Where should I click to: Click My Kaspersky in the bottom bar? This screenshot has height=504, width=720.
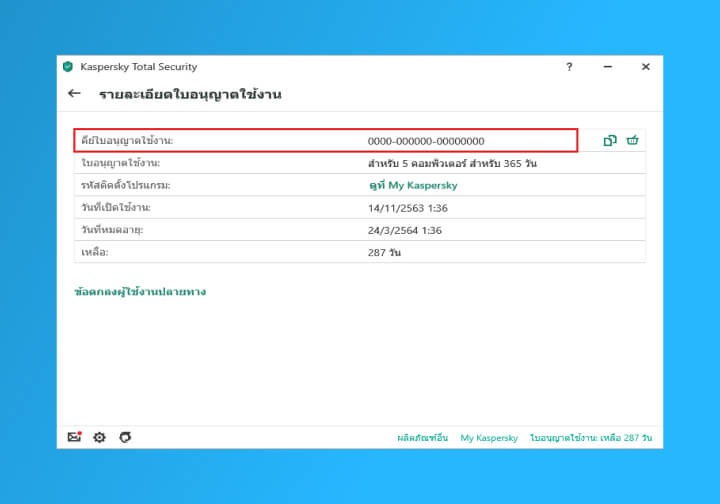[x=489, y=438]
